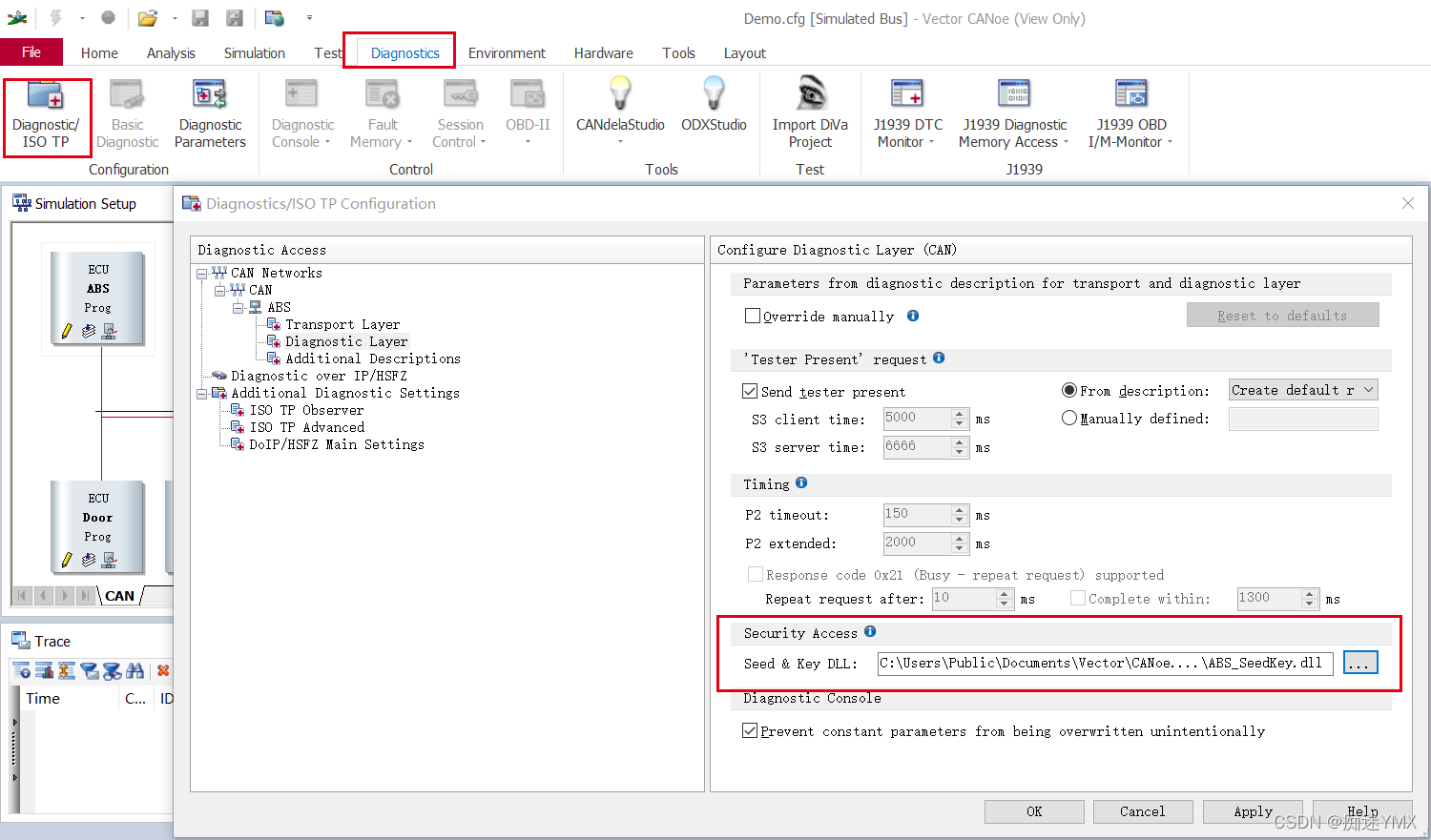Click the Apply button
1431x840 pixels.
point(1253,811)
